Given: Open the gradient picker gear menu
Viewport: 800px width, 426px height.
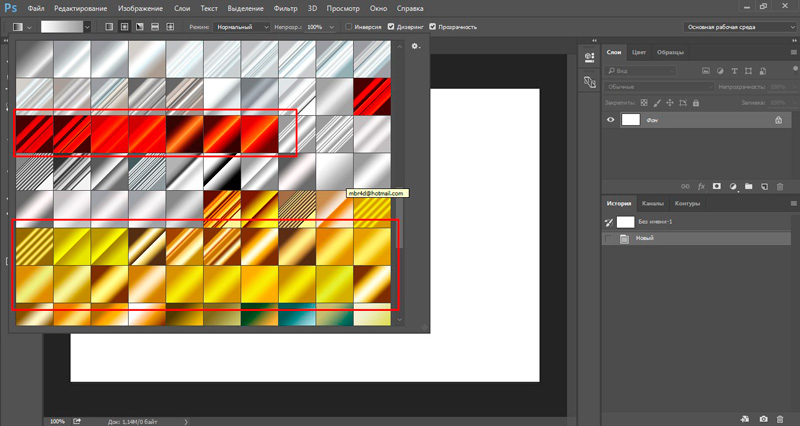Looking at the screenshot, I should coord(416,46).
